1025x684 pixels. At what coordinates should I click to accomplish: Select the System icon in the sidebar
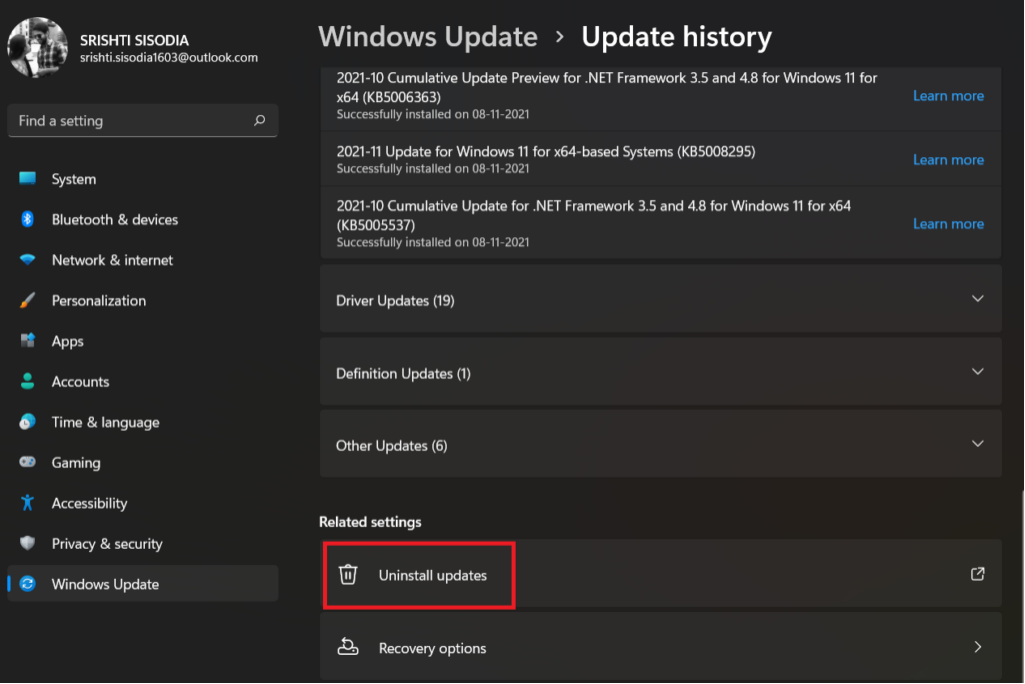coord(27,178)
